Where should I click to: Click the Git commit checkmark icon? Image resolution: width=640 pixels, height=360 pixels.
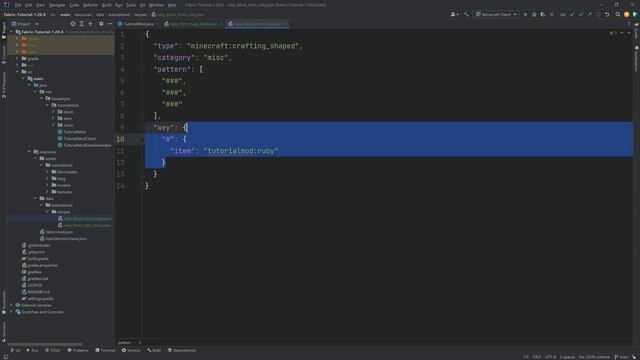coord(581,14)
